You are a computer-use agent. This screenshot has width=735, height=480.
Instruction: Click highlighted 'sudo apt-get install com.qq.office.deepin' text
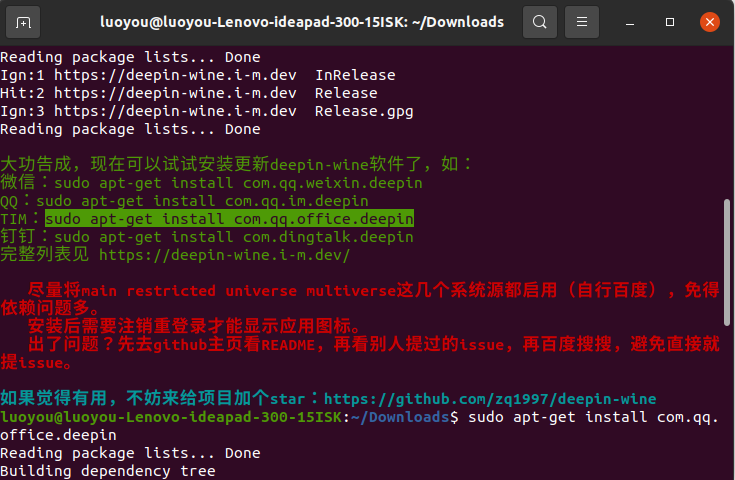pyautogui.click(x=229, y=219)
